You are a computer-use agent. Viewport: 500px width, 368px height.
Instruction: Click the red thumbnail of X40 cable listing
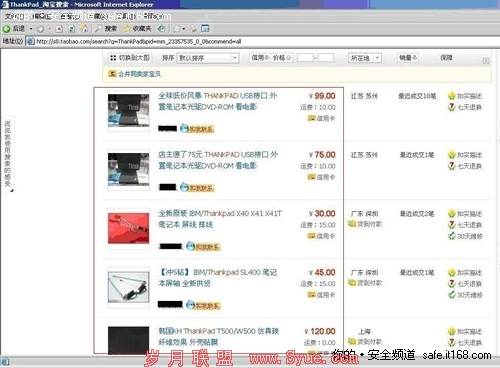[x=128, y=228]
